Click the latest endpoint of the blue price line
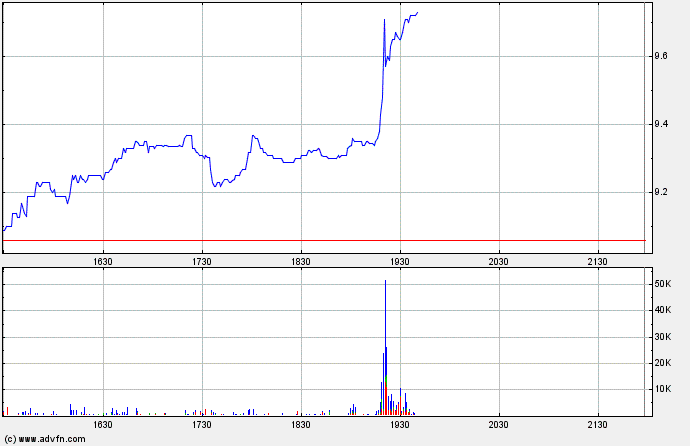 (x=417, y=13)
